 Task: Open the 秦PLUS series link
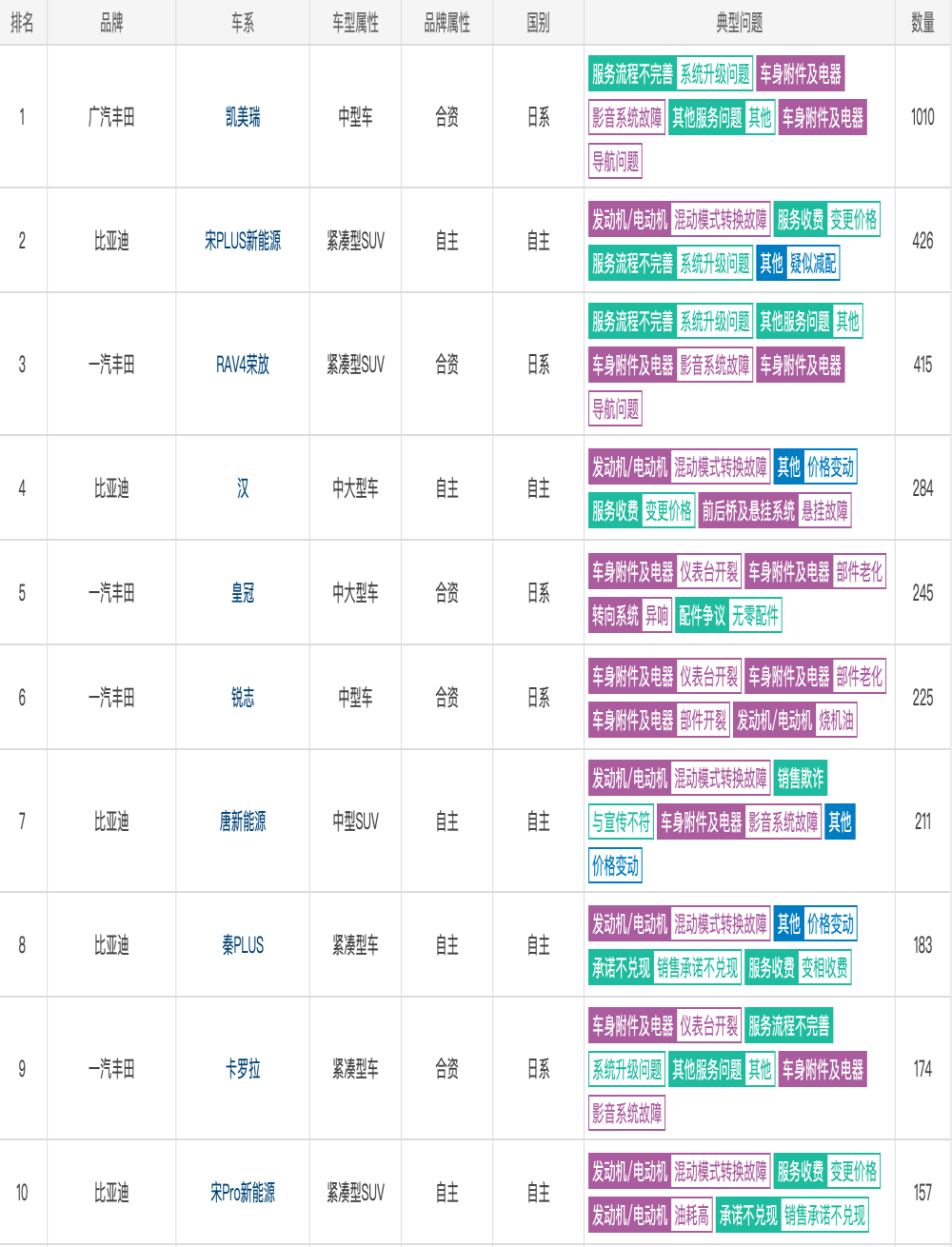pos(243,945)
